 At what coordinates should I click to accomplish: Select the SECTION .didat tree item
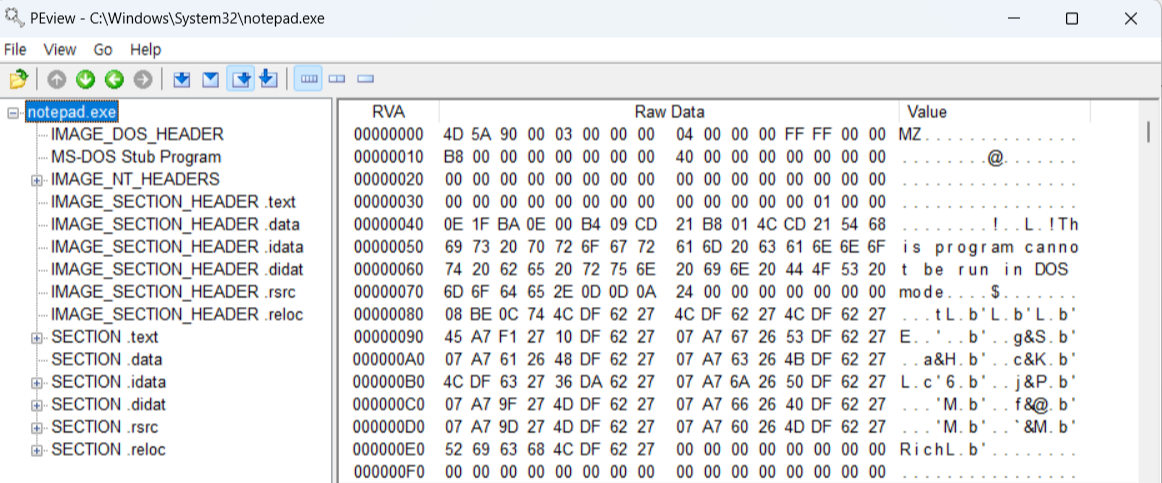(x=108, y=404)
